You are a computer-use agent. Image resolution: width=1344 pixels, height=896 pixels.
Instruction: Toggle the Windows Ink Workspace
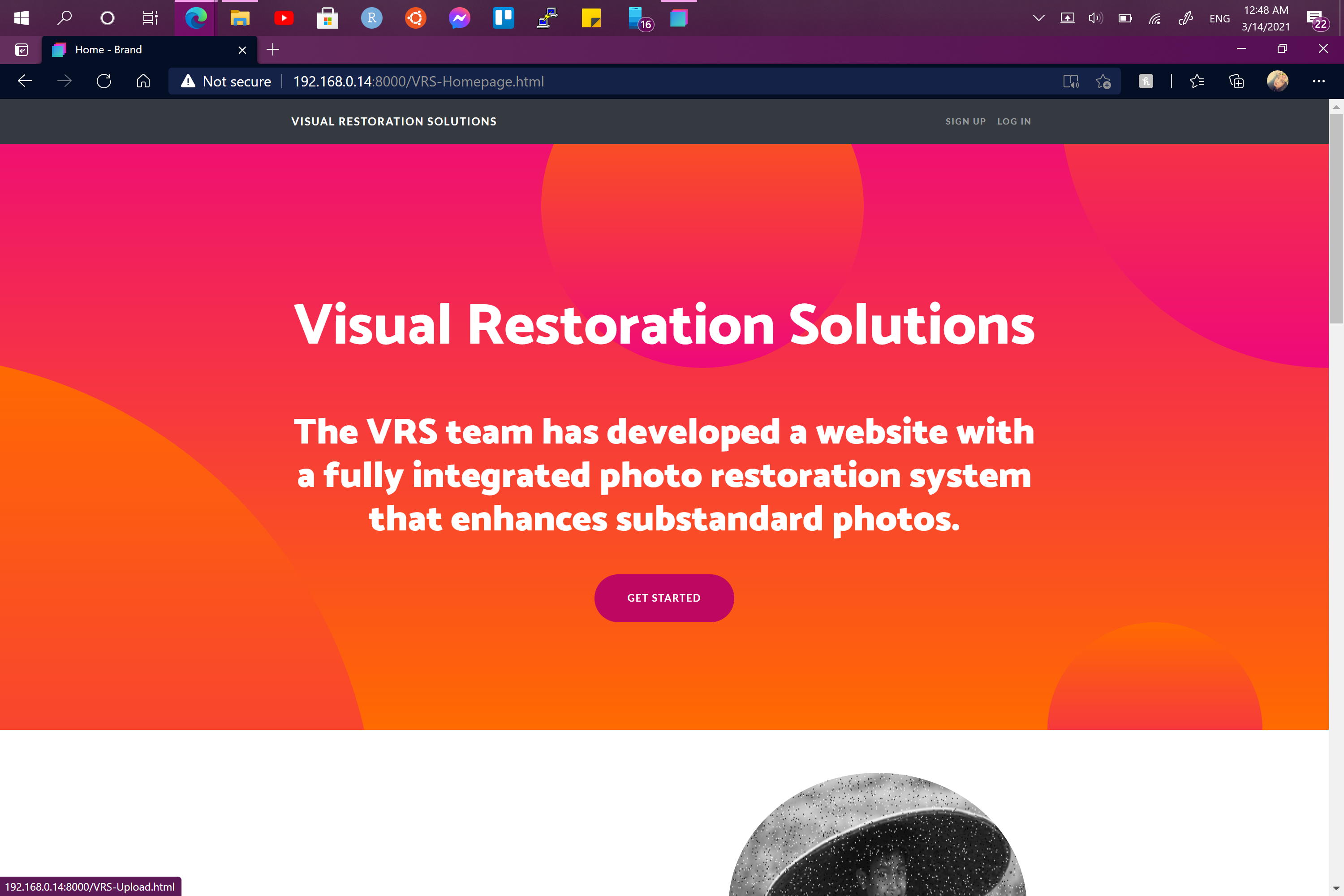(1186, 18)
